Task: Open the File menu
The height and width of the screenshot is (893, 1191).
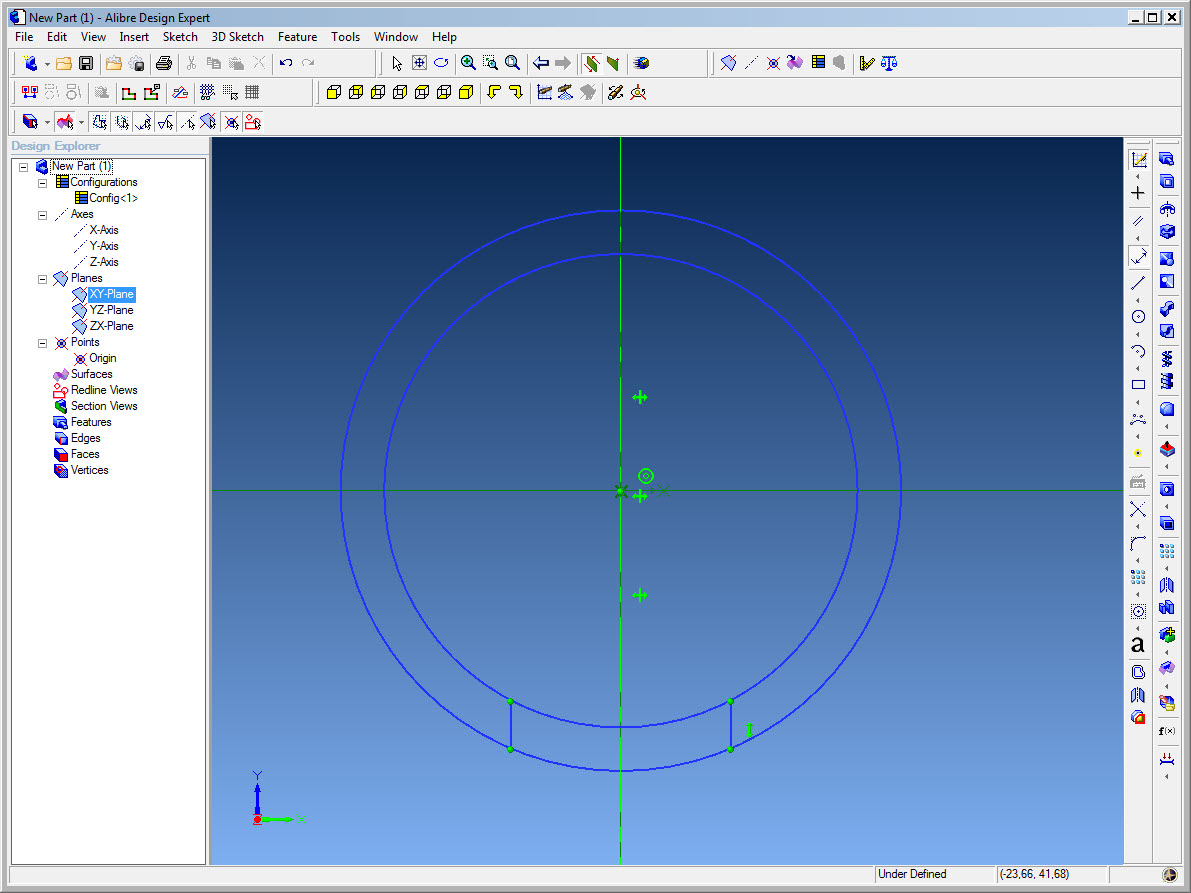Action: [x=24, y=36]
